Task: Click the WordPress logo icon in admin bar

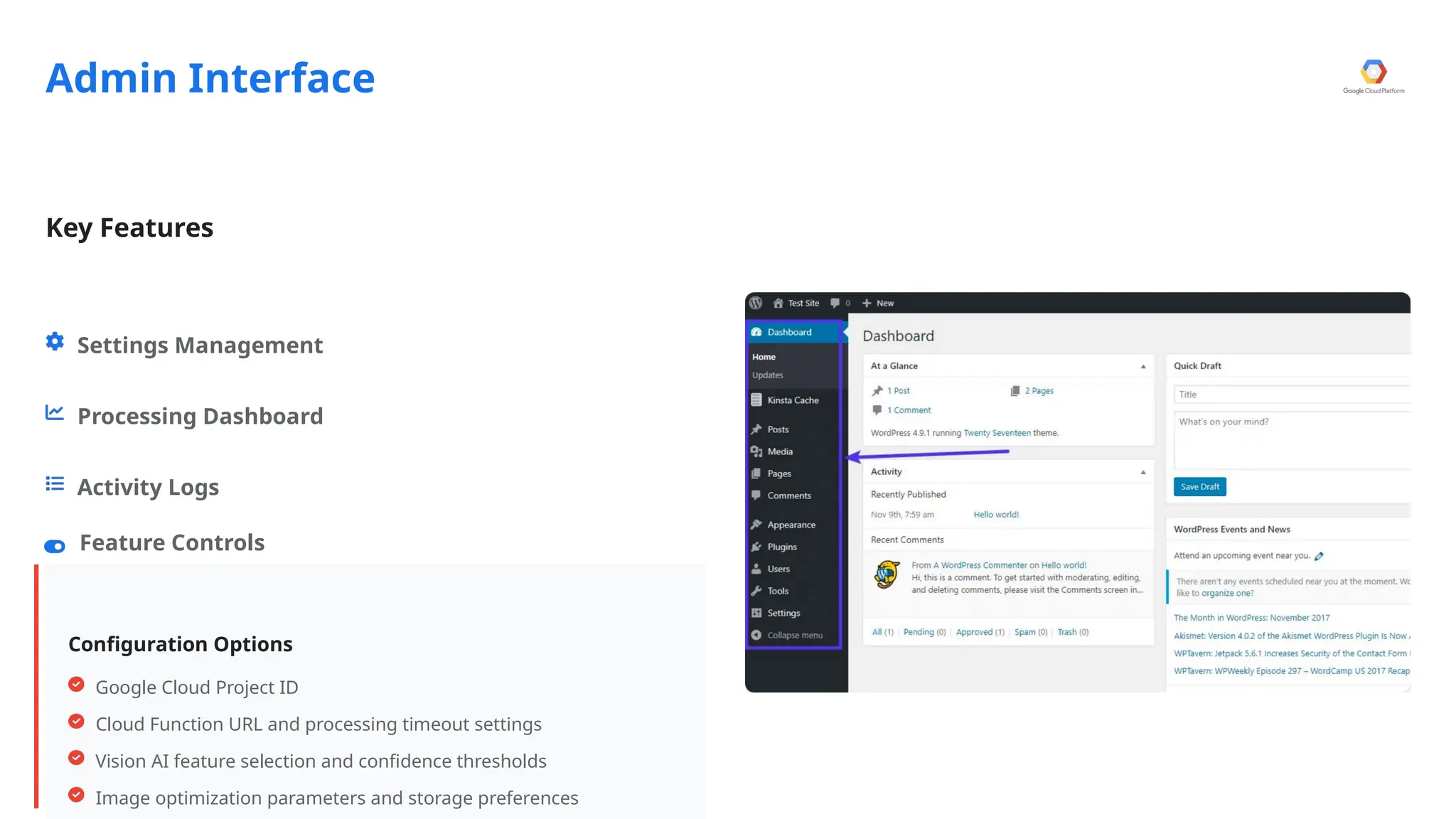Action: pyautogui.click(x=756, y=303)
